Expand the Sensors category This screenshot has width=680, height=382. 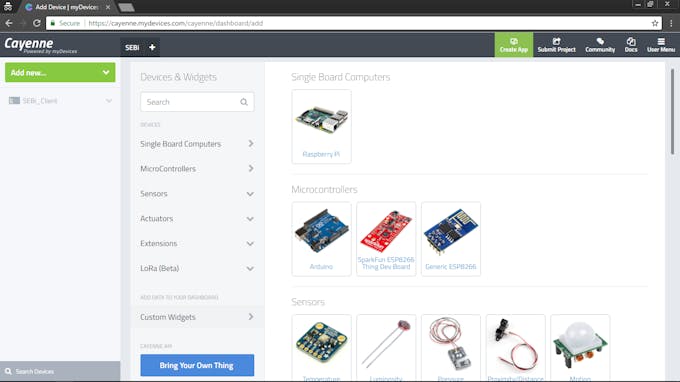coord(197,193)
